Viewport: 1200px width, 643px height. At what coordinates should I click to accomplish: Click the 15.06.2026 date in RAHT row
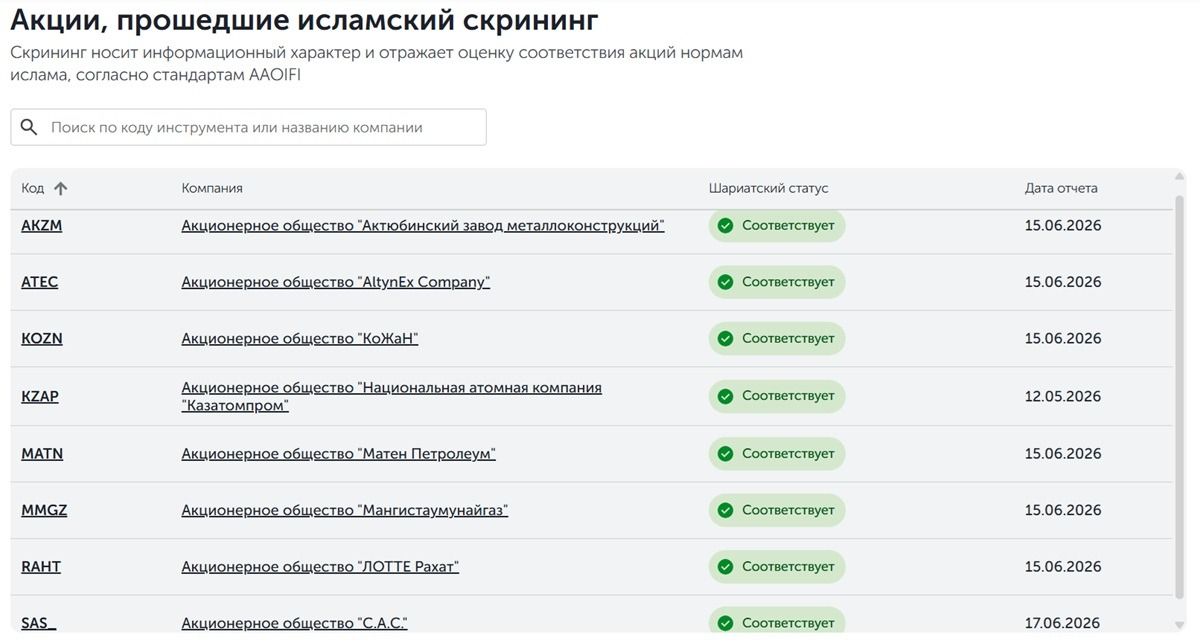tap(1063, 567)
